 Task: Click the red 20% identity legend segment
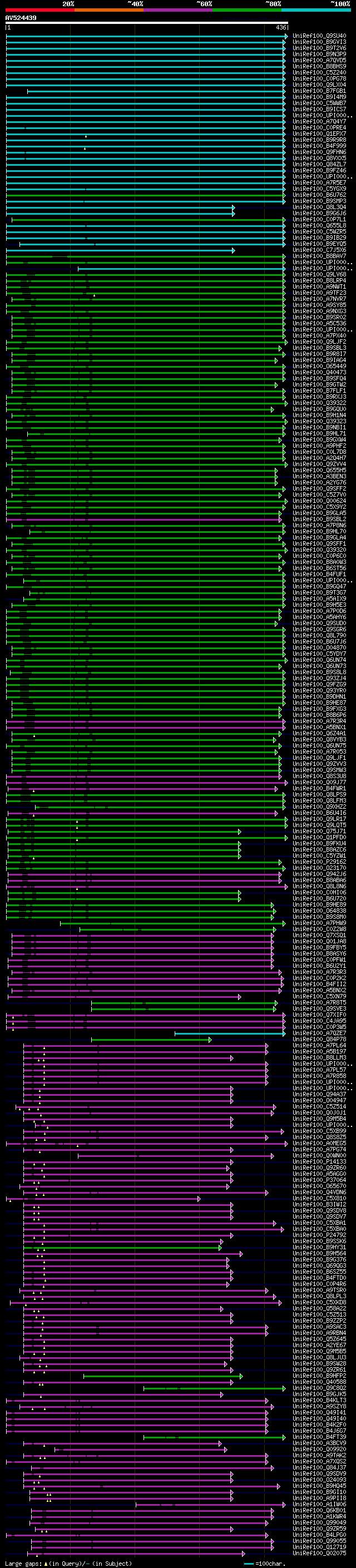point(39,10)
